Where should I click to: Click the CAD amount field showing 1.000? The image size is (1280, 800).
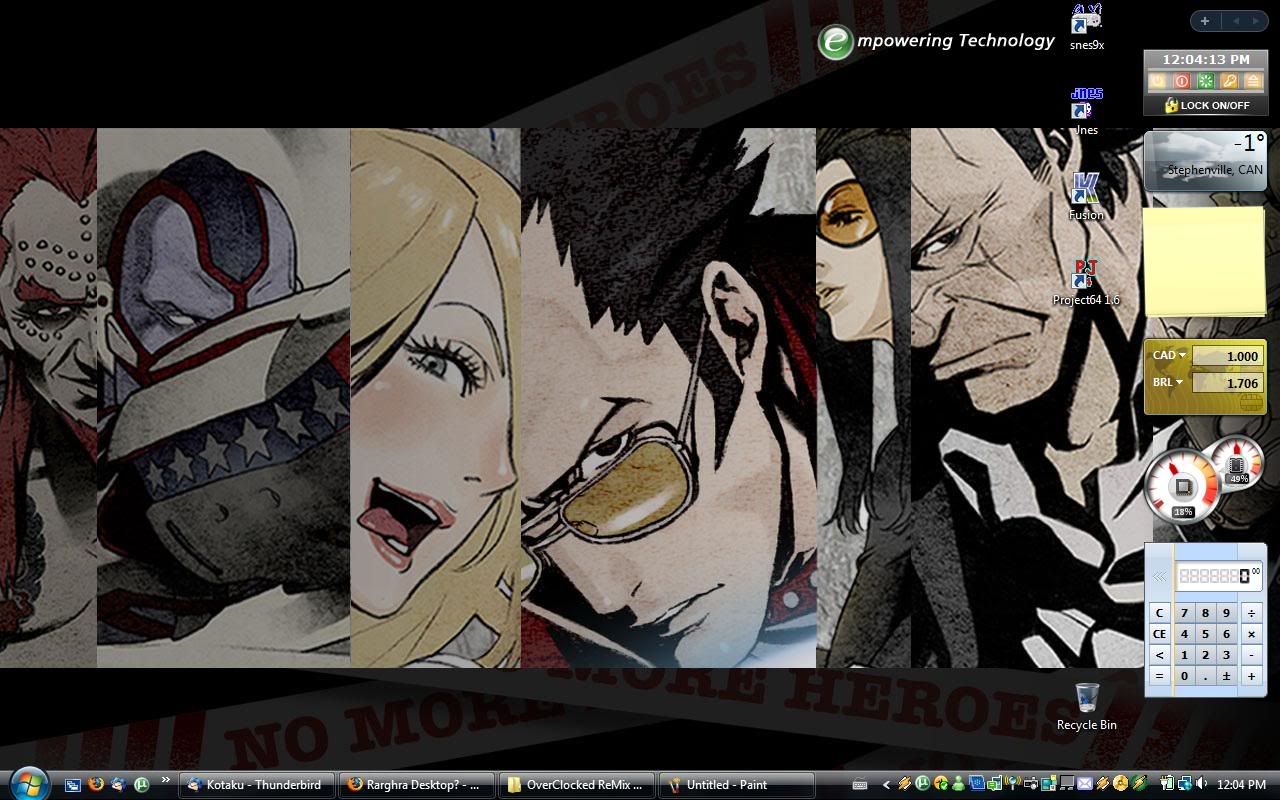tap(1227, 356)
